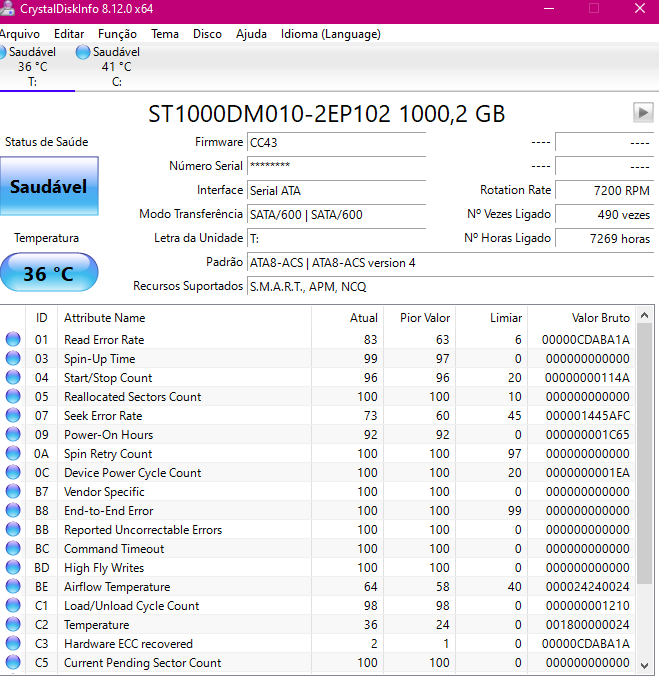659x684 pixels.
Task: Click the Nº Horas Ligado 7269 horas value
Action: 604,239
